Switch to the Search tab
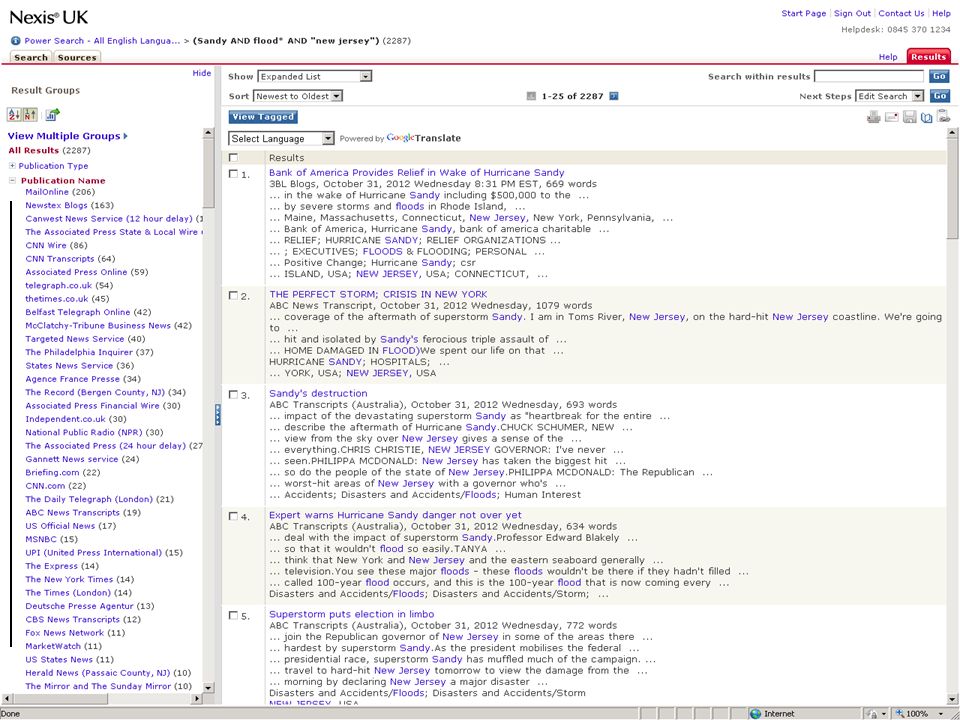This screenshot has width=960, height=720. pos(31,58)
